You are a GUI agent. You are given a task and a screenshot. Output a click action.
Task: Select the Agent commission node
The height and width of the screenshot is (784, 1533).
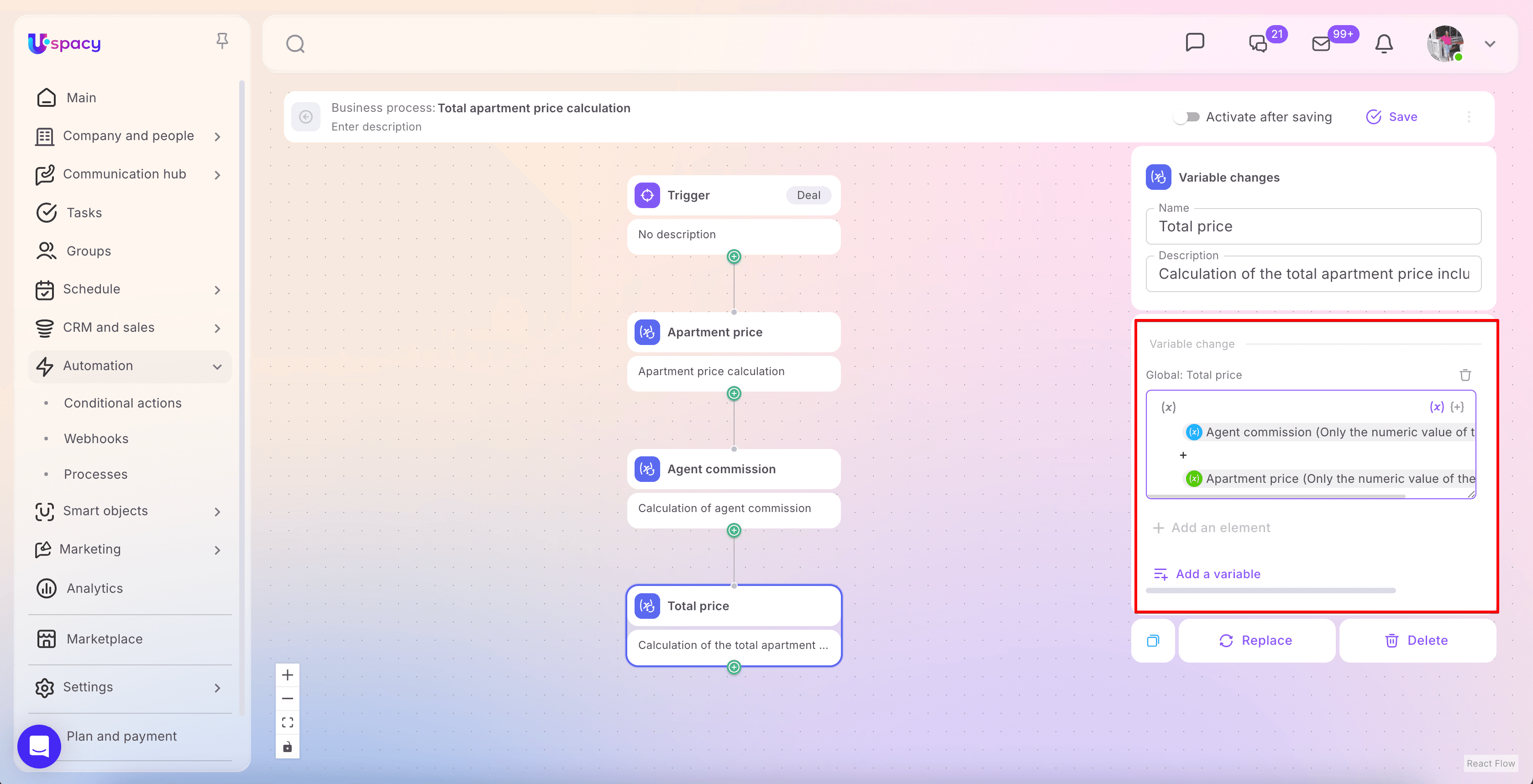click(x=734, y=469)
